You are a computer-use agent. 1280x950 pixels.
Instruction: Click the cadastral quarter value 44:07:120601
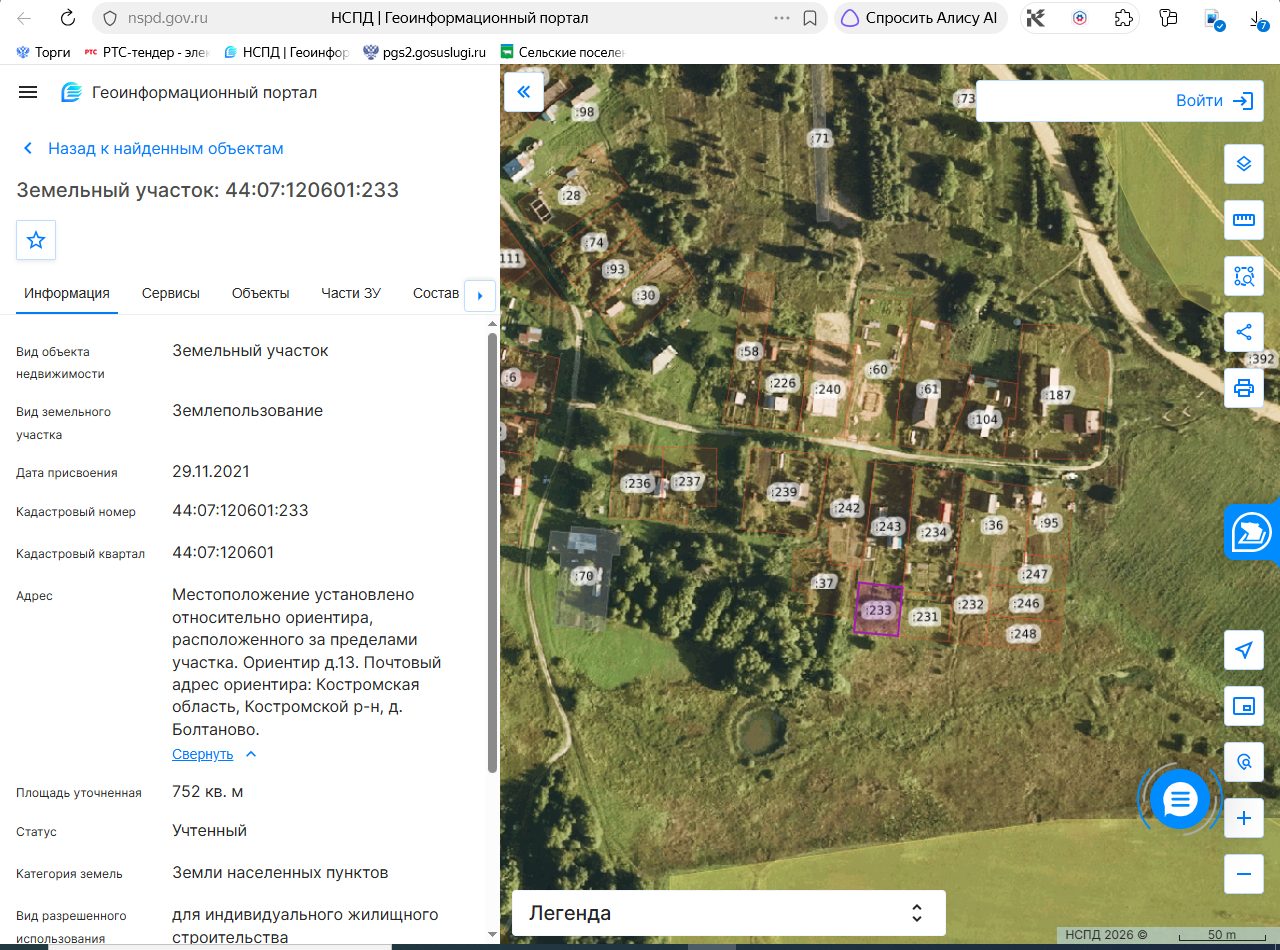tap(223, 552)
